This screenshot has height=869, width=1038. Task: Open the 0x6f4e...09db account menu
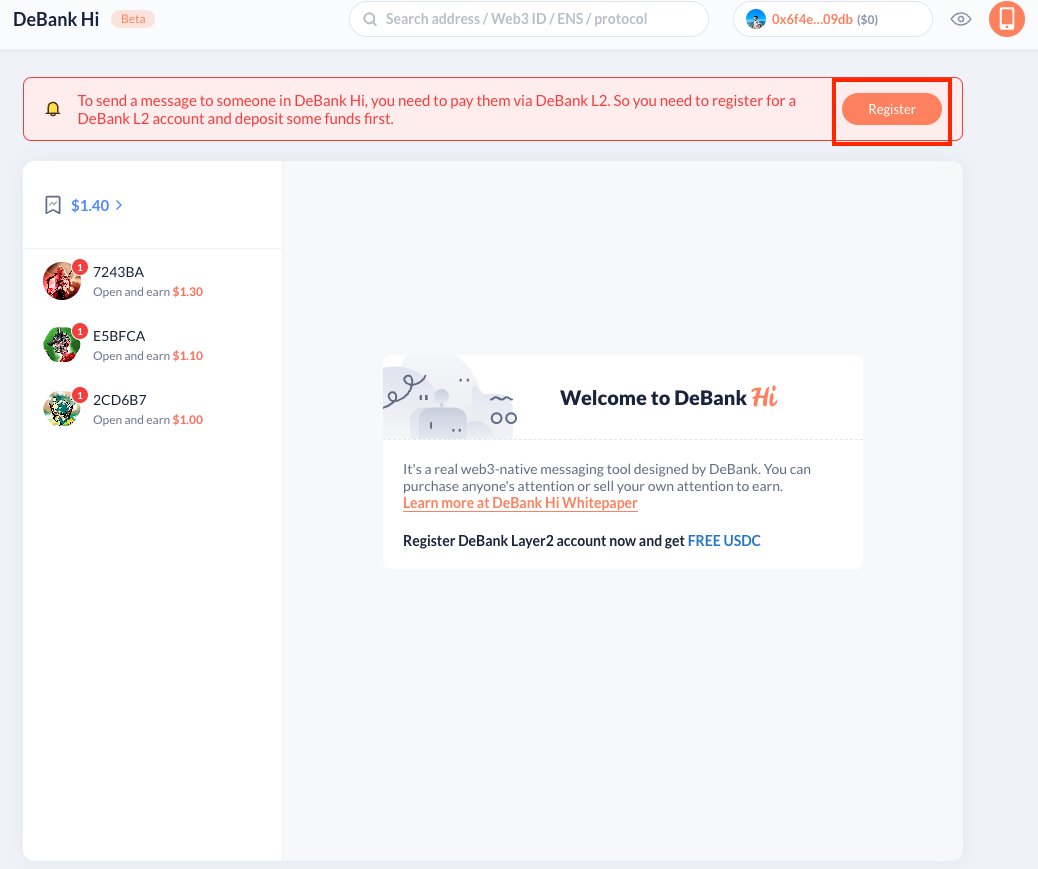(x=832, y=19)
